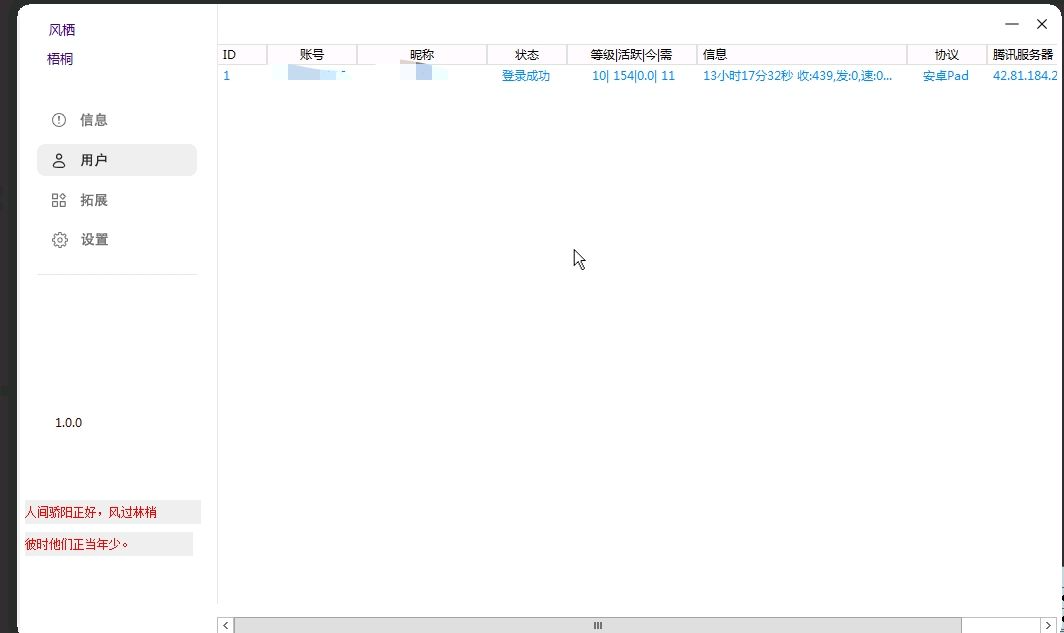Click the 账号 column header

click(x=312, y=55)
